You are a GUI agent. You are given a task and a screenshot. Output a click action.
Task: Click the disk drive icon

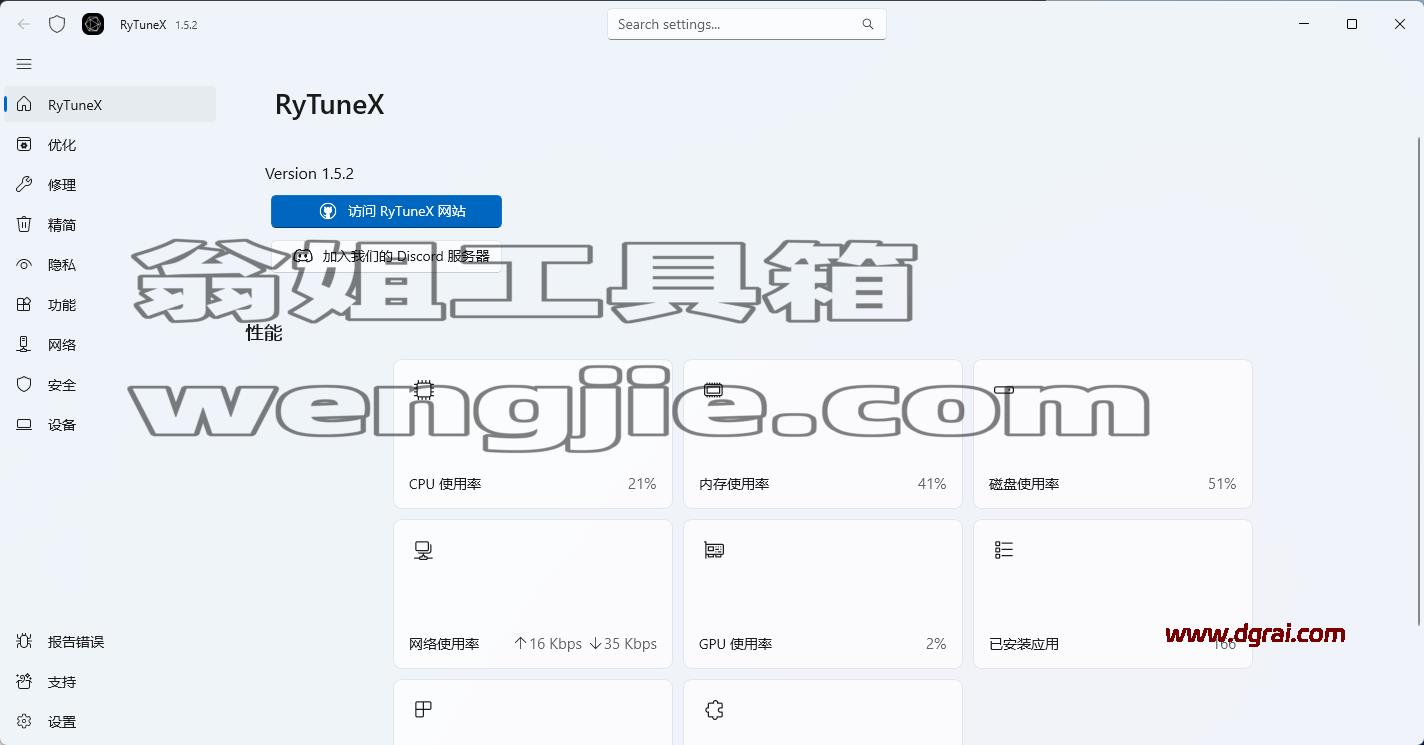tap(1004, 390)
